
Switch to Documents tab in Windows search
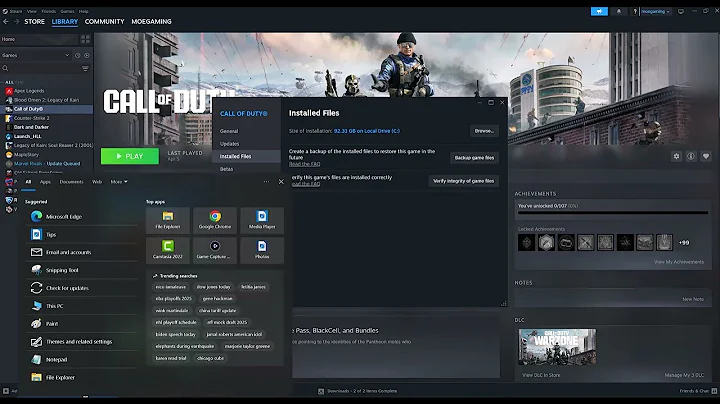[x=72, y=182]
